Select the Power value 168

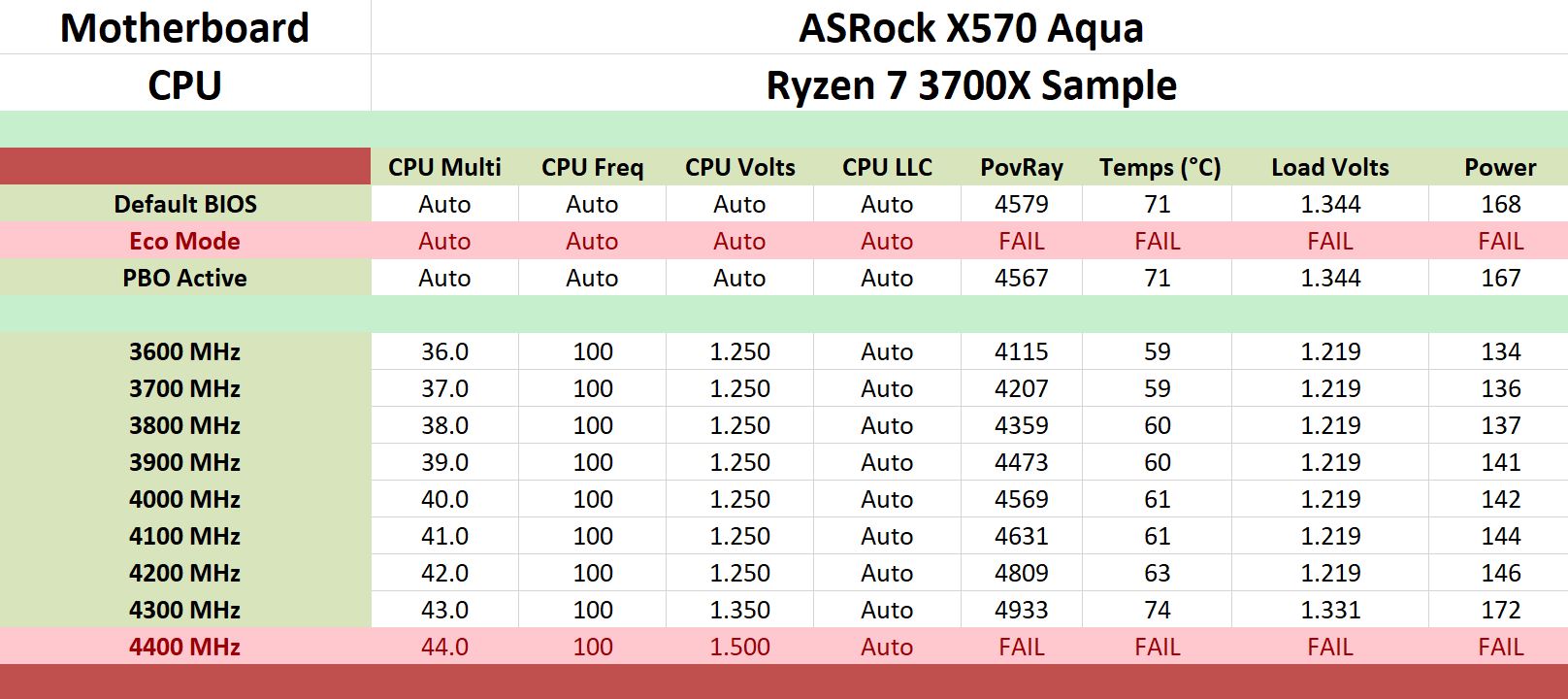[x=1501, y=204]
